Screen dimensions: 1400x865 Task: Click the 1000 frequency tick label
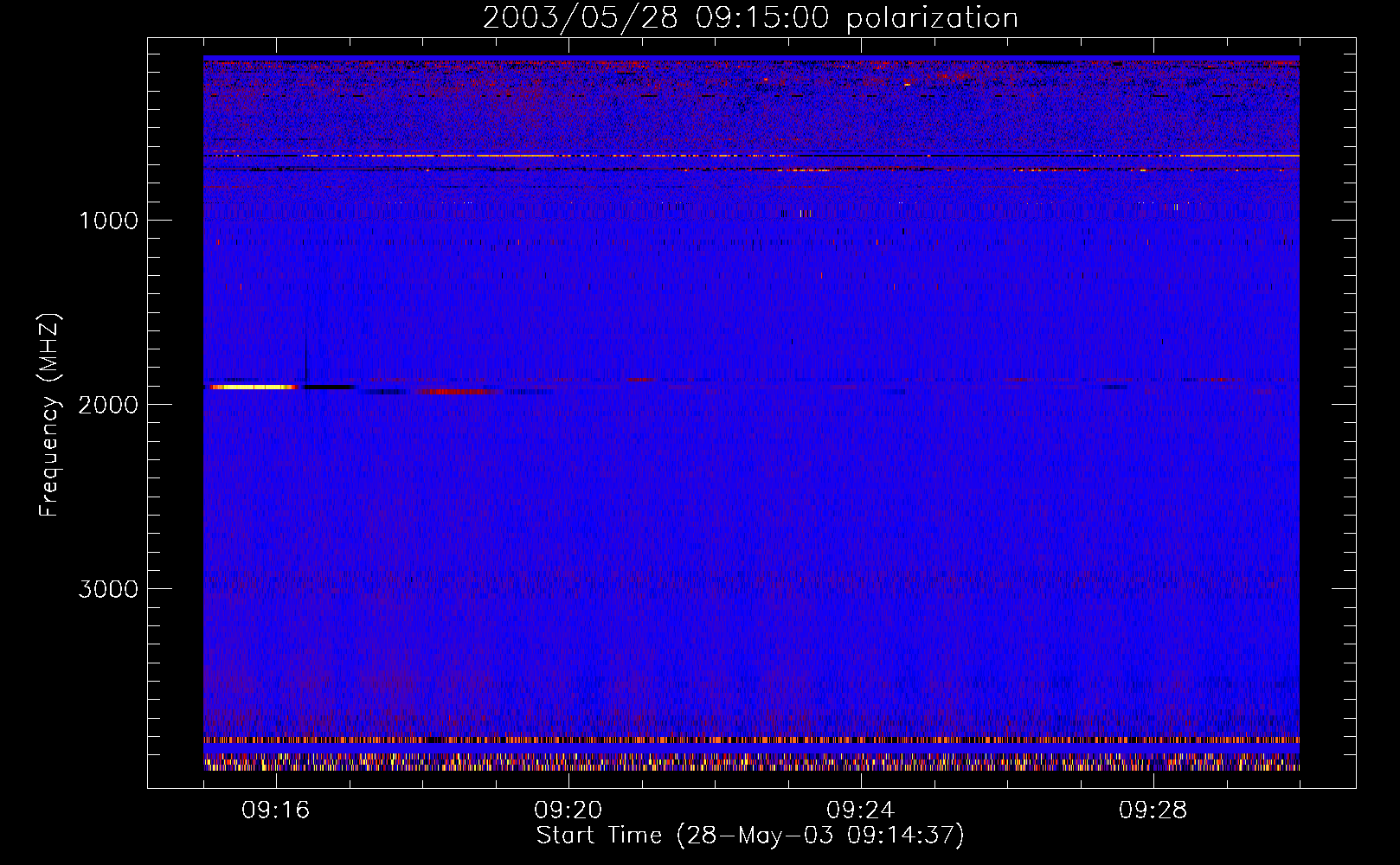[x=108, y=221]
